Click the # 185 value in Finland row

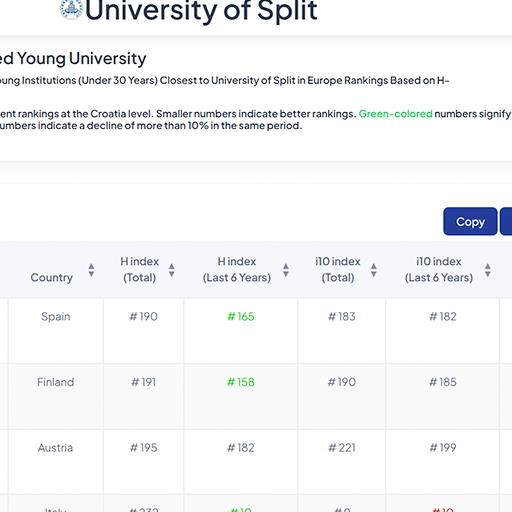[443, 382]
